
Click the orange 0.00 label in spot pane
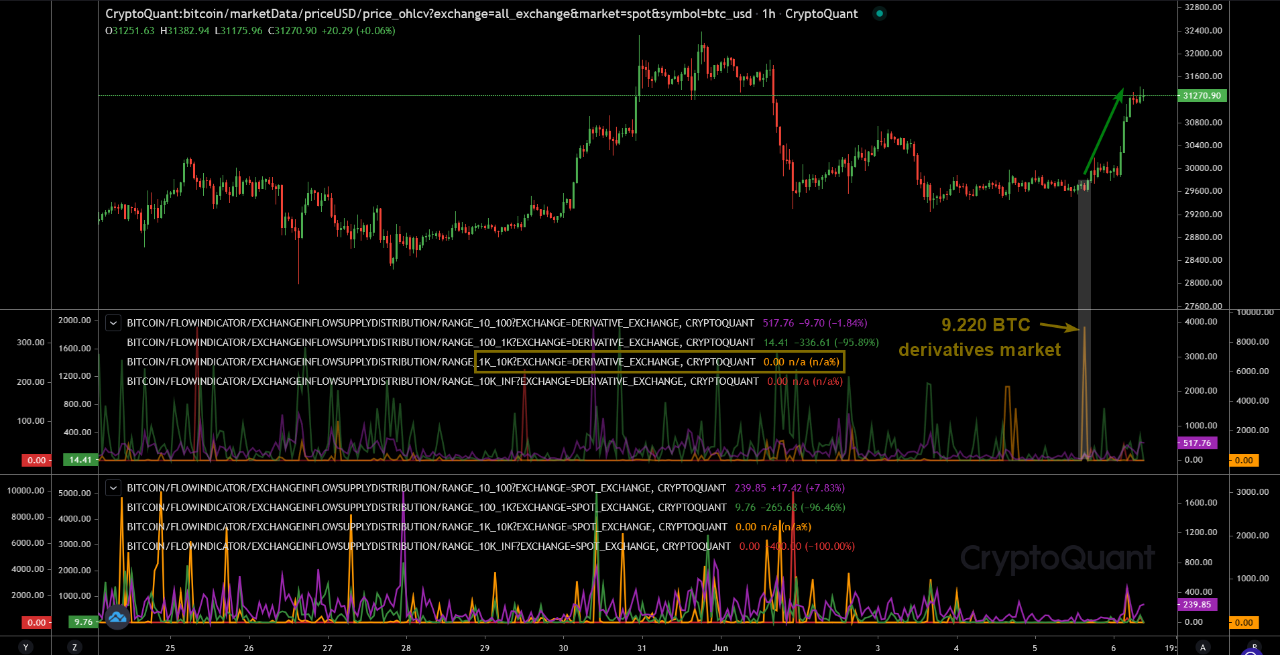point(1242,622)
